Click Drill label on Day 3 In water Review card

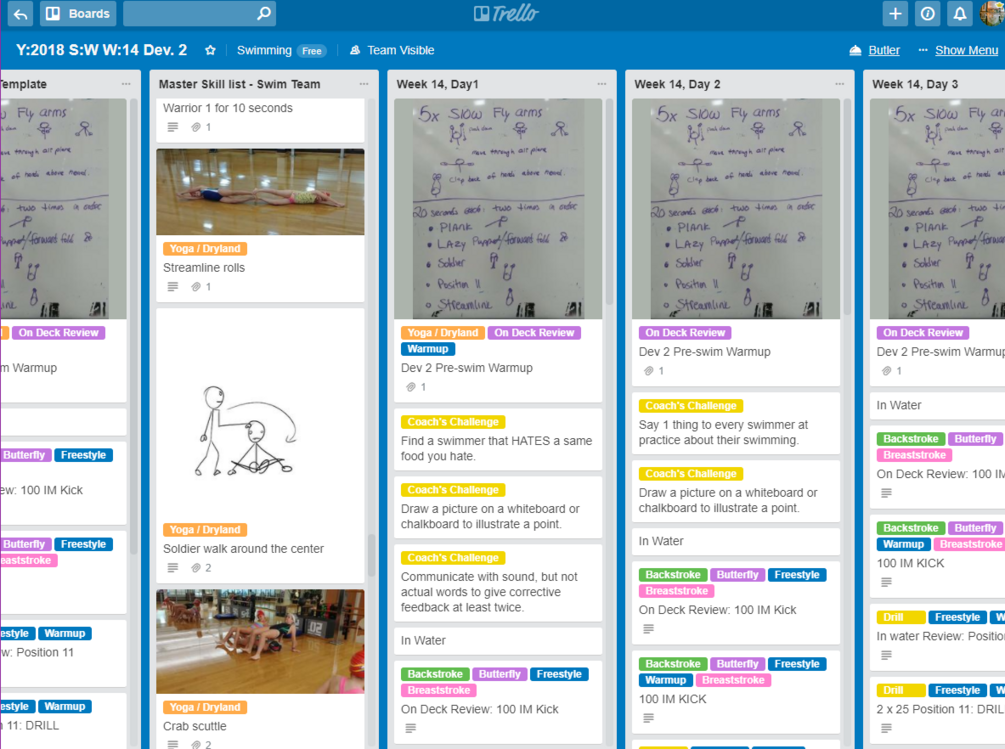coord(901,617)
